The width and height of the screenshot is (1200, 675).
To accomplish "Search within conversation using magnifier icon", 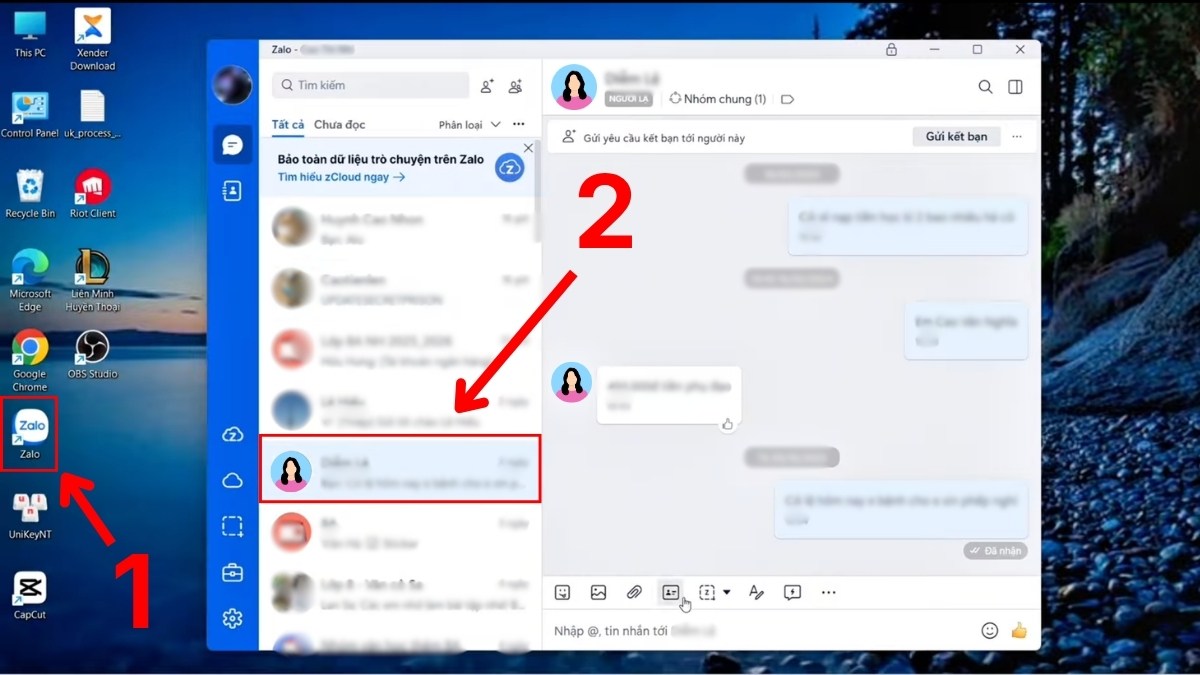I will pos(985,87).
